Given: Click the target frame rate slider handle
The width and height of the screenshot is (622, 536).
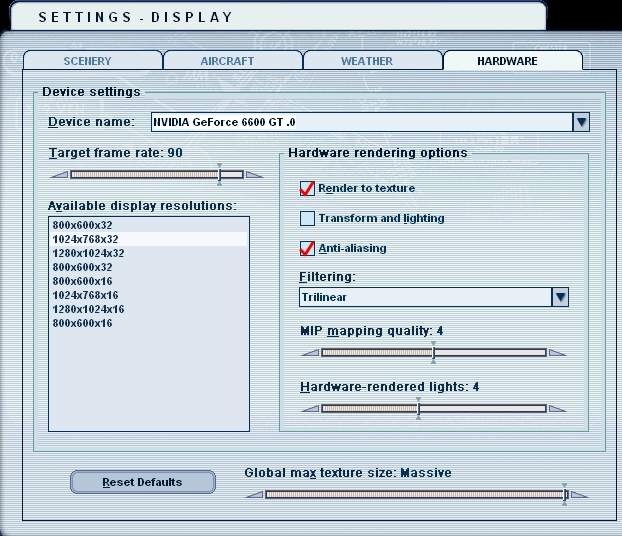Looking at the screenshot, I should coord(219,175).
